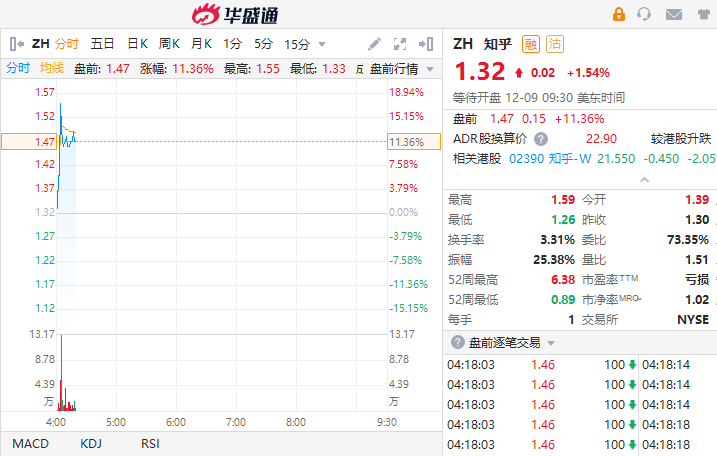The image size is (717, 456).
Task: Open the MACD indicator tab
Action: coord(30,444)
